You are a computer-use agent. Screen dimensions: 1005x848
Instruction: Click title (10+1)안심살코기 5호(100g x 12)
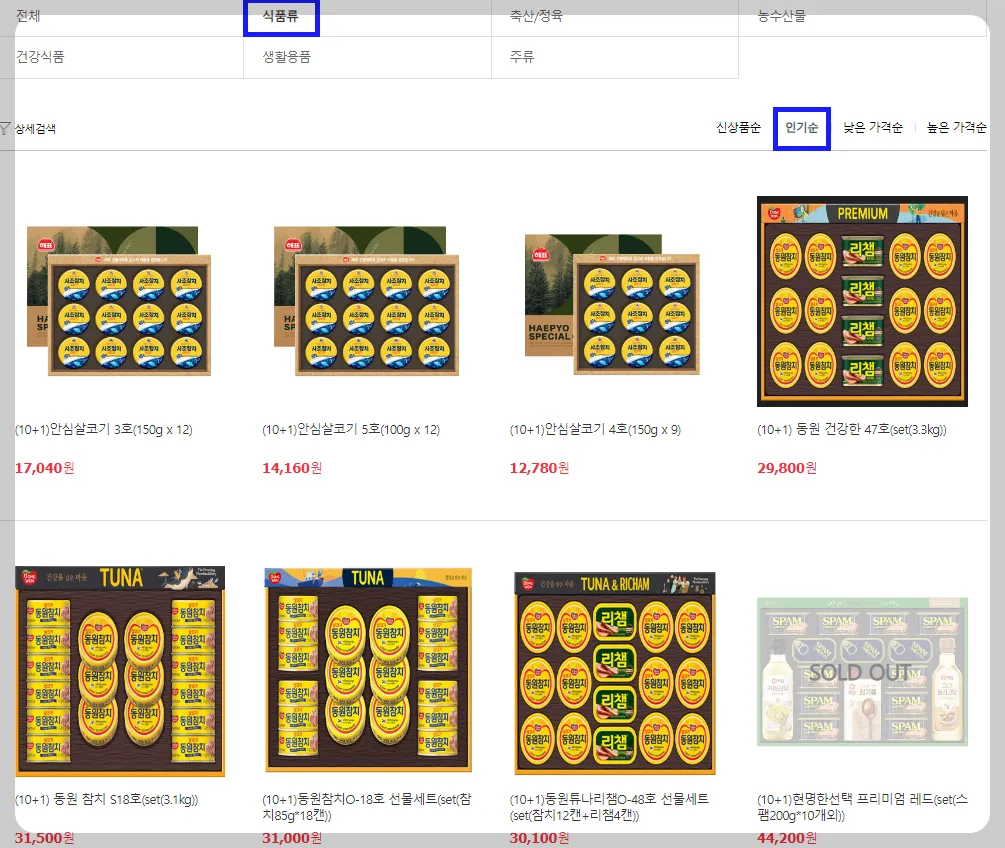(x=351, y=429)
